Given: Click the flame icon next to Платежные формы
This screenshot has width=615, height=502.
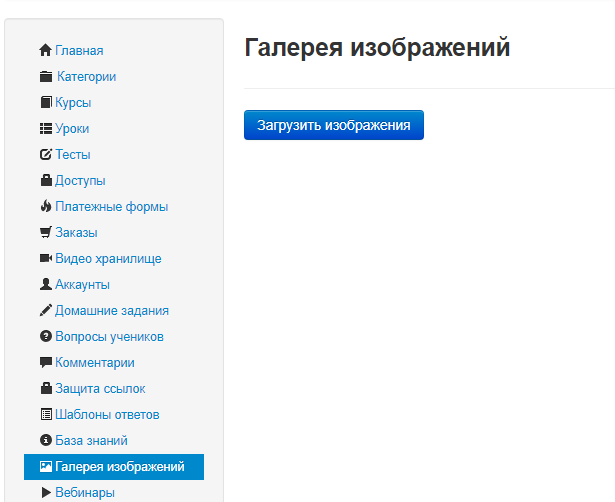Looking at the screenshot, I should pos(46,206).
